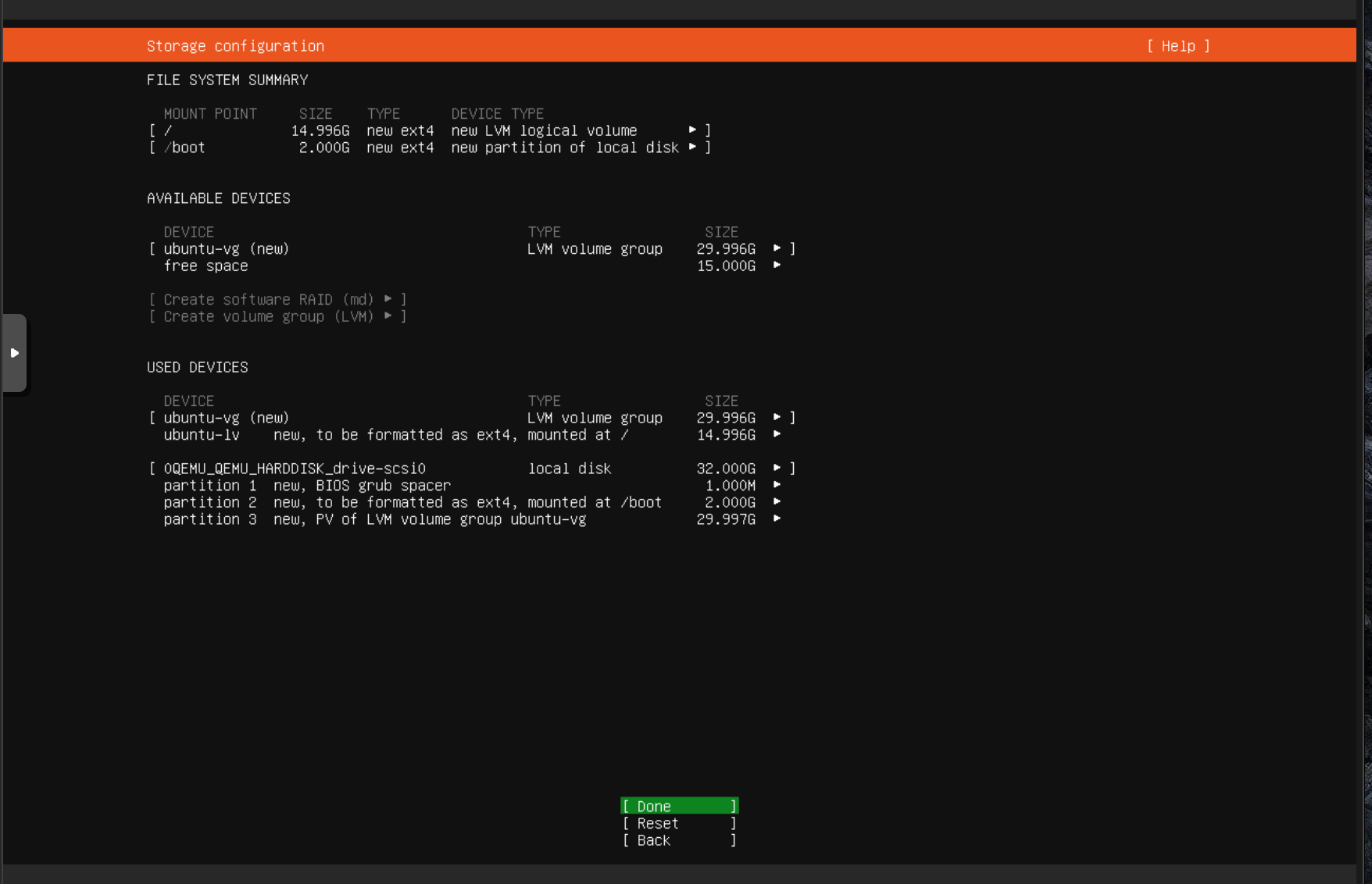Open the 15.000G free space arrow

(x=777, y=266)
